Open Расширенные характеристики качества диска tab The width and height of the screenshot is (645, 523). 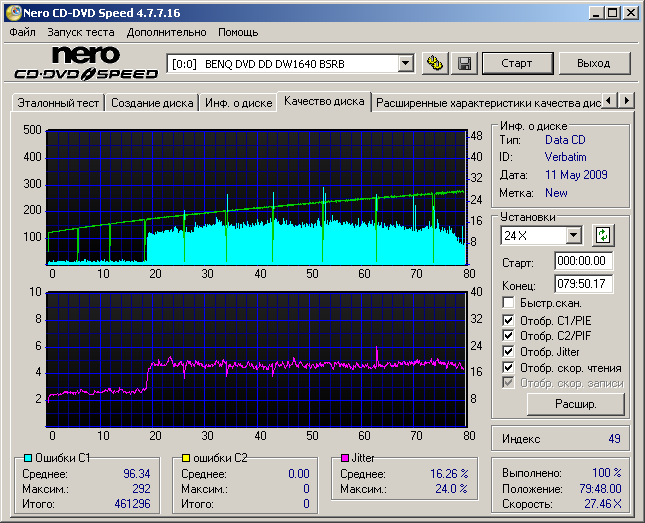[488, 103]
